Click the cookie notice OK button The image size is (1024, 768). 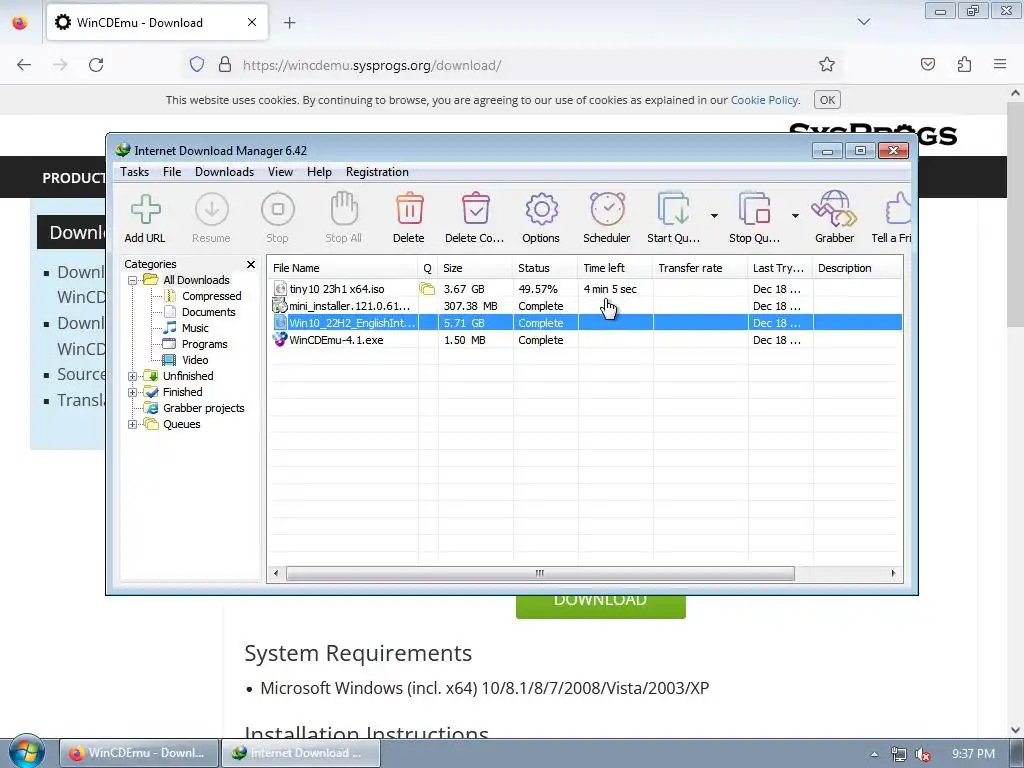pos(827,100)
